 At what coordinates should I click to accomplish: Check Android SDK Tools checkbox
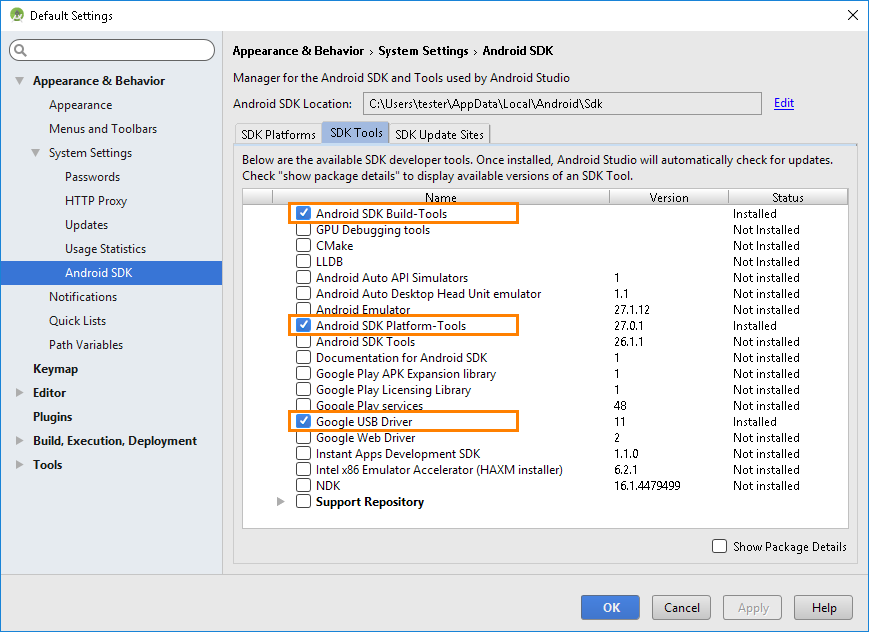[303, 342]
